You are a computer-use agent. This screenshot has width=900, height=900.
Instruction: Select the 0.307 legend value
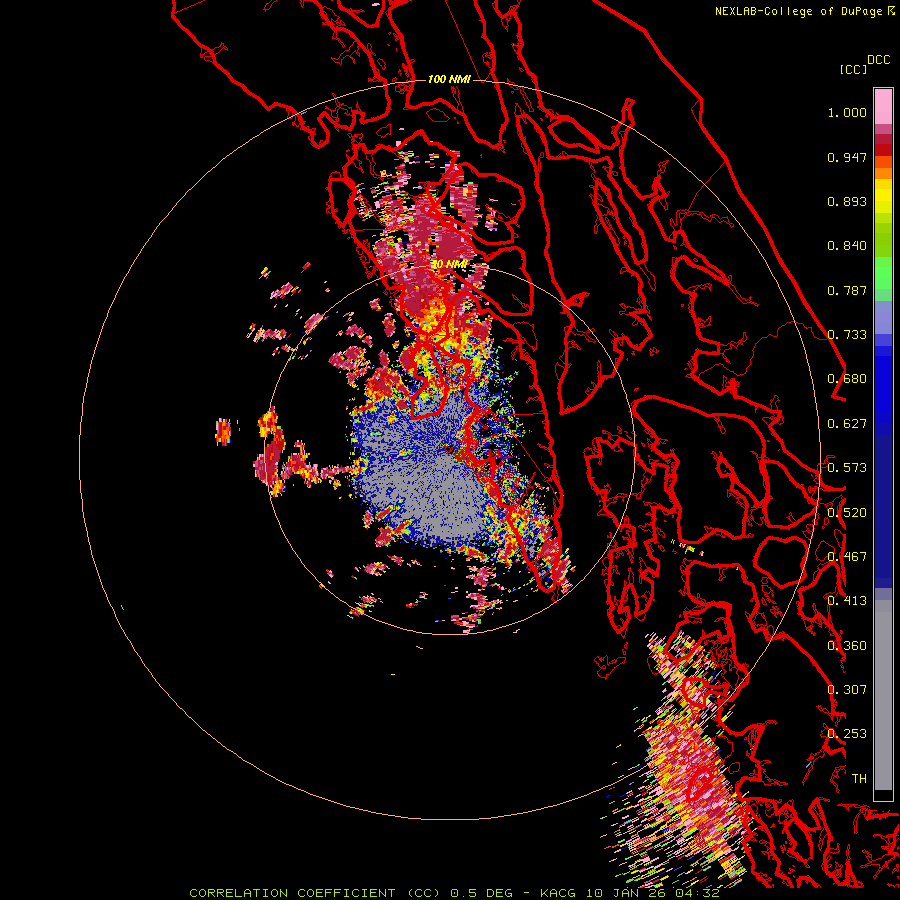(x=847, y=690)
